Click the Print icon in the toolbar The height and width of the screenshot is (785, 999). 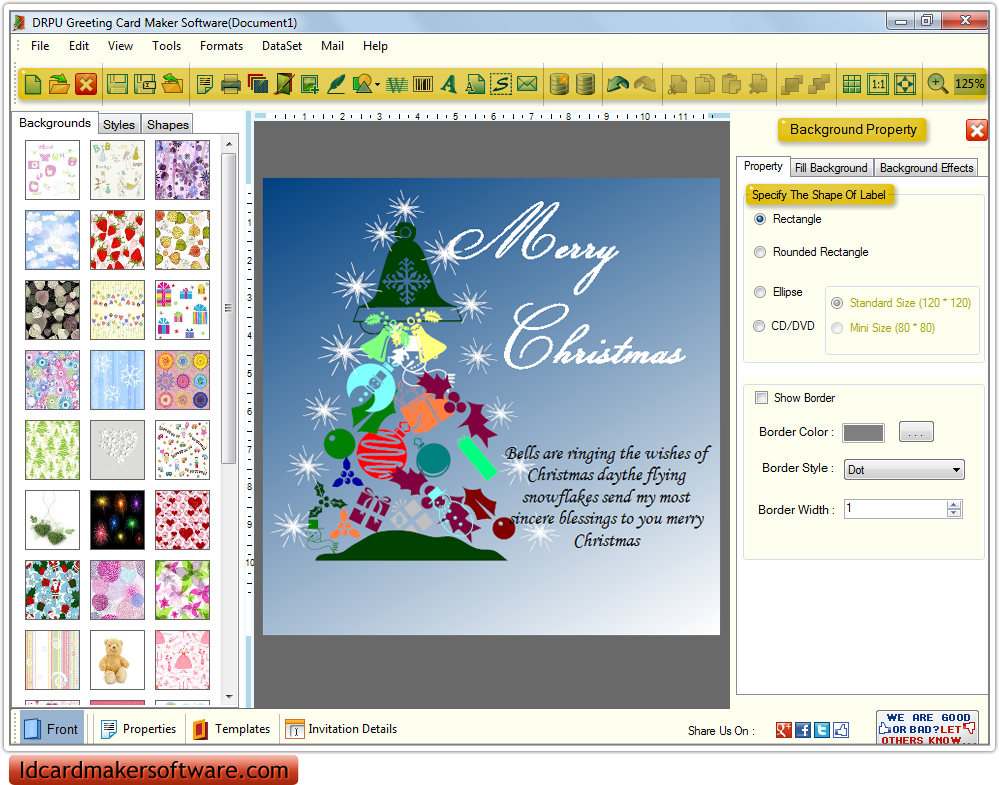click(231, 85)
